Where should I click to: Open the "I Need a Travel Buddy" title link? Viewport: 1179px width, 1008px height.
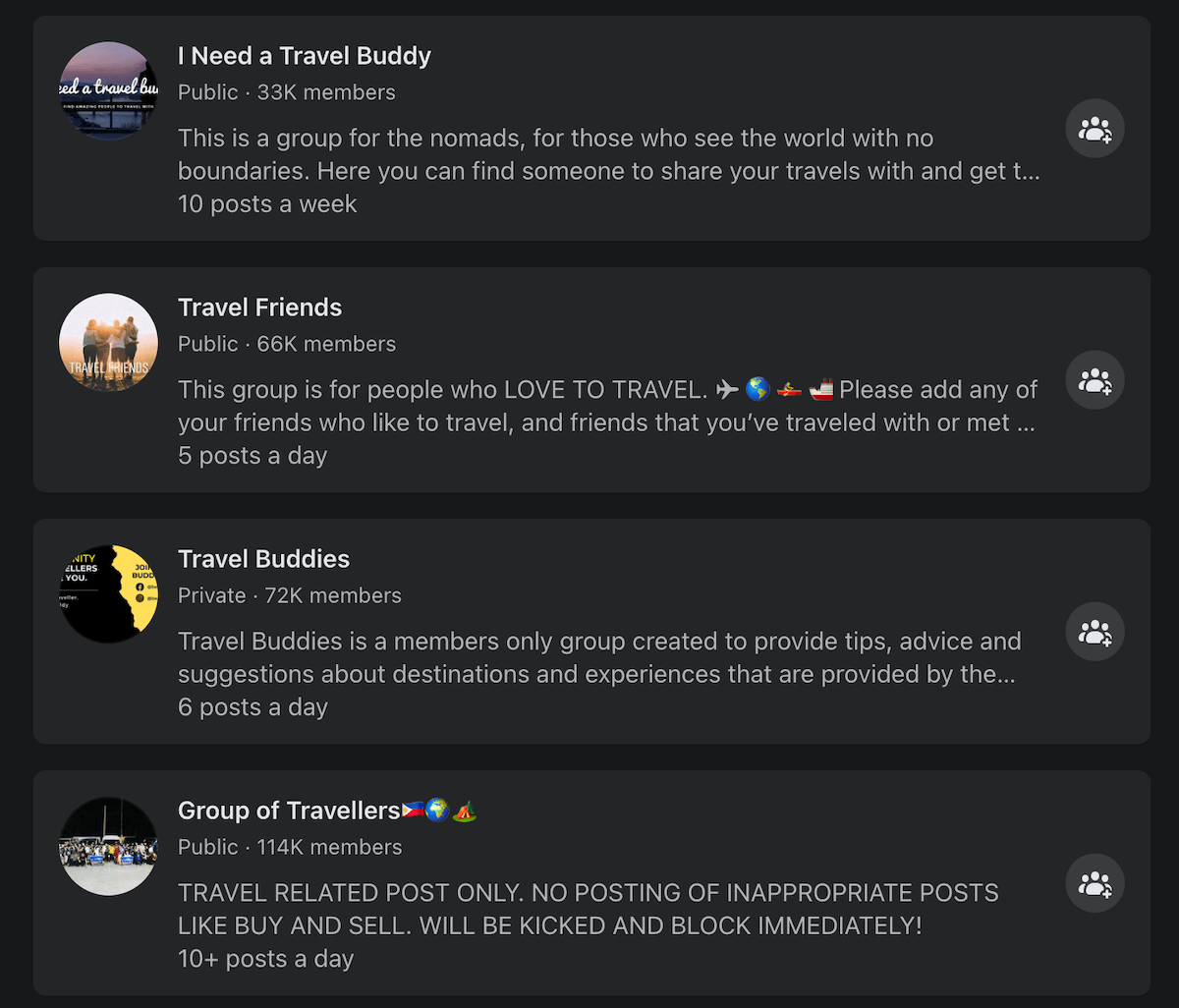tap(305, 56)
